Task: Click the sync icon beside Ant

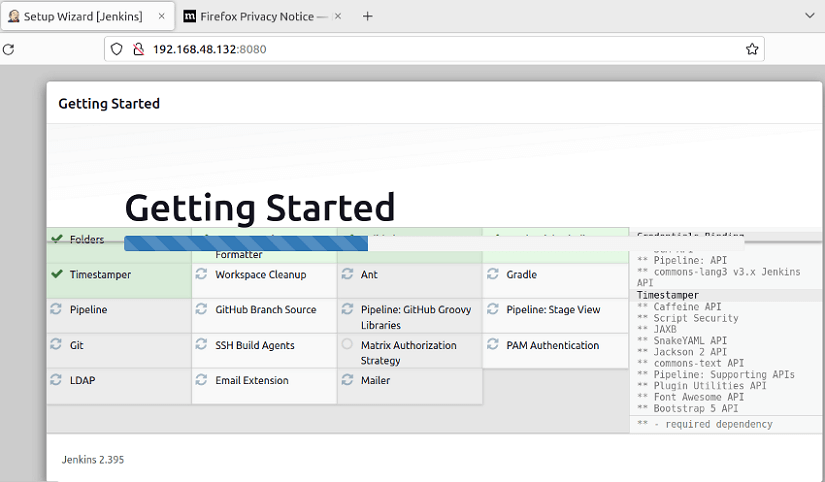Action: pyautogui.click(x=347, y=274)
